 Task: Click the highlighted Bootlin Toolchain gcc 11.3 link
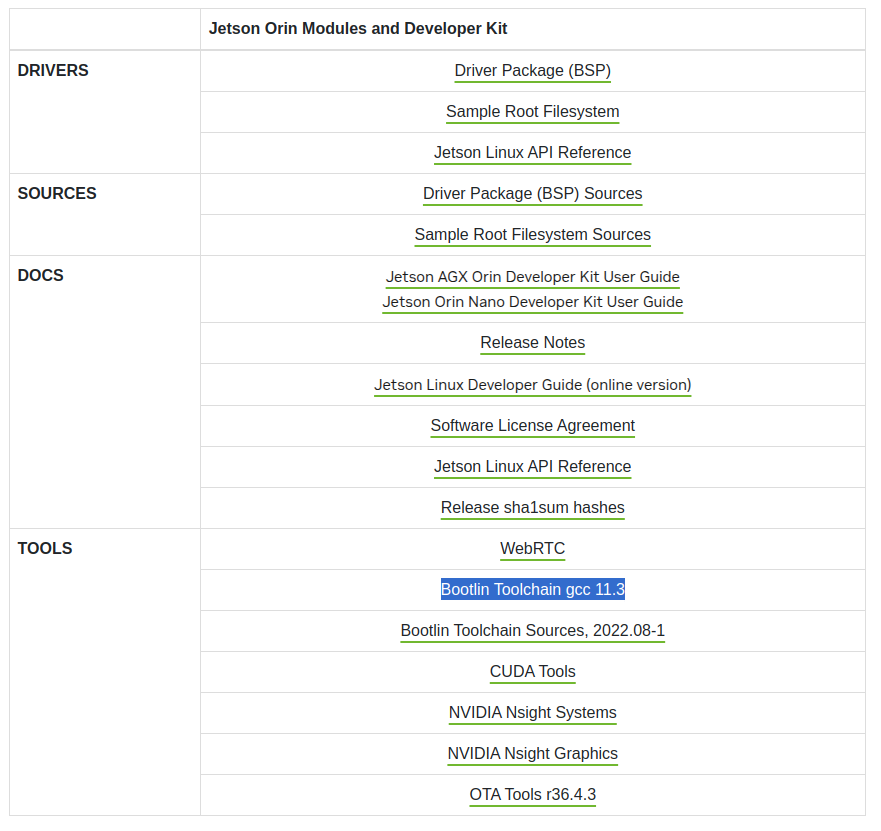pyautogui.click(x=532, y=590)
